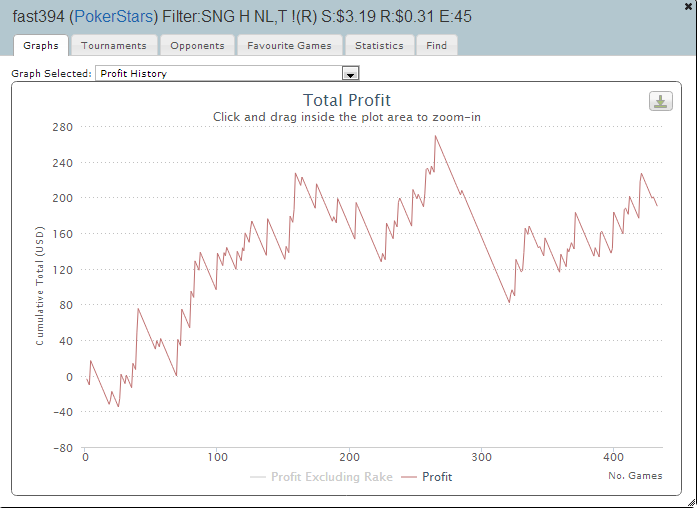Click the 100 x-axis value
This screenshot has width=698, height=508.
(x=217, y=457)
